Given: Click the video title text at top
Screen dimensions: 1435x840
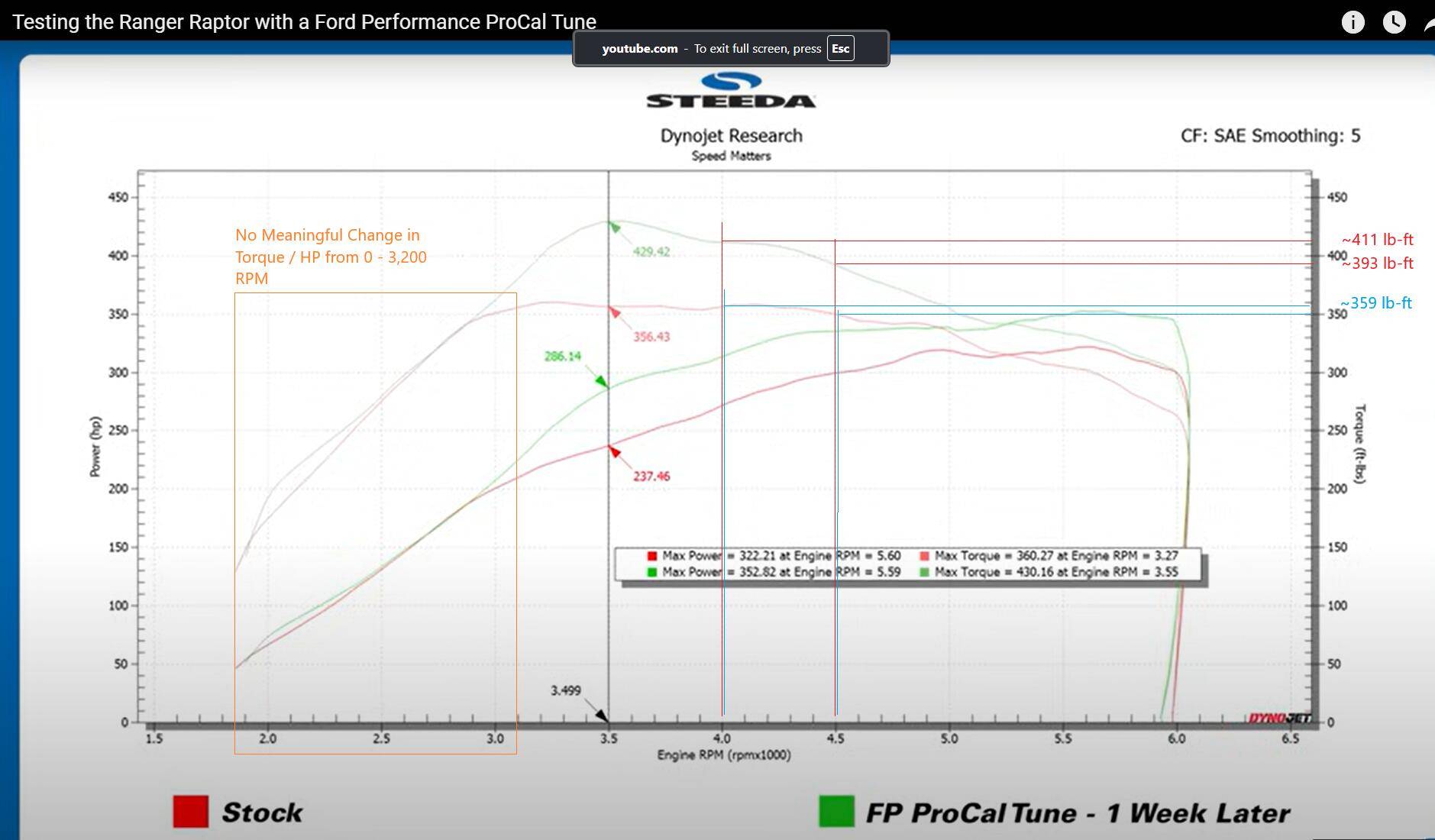Looking at the screenshot, I should (304, 22).
